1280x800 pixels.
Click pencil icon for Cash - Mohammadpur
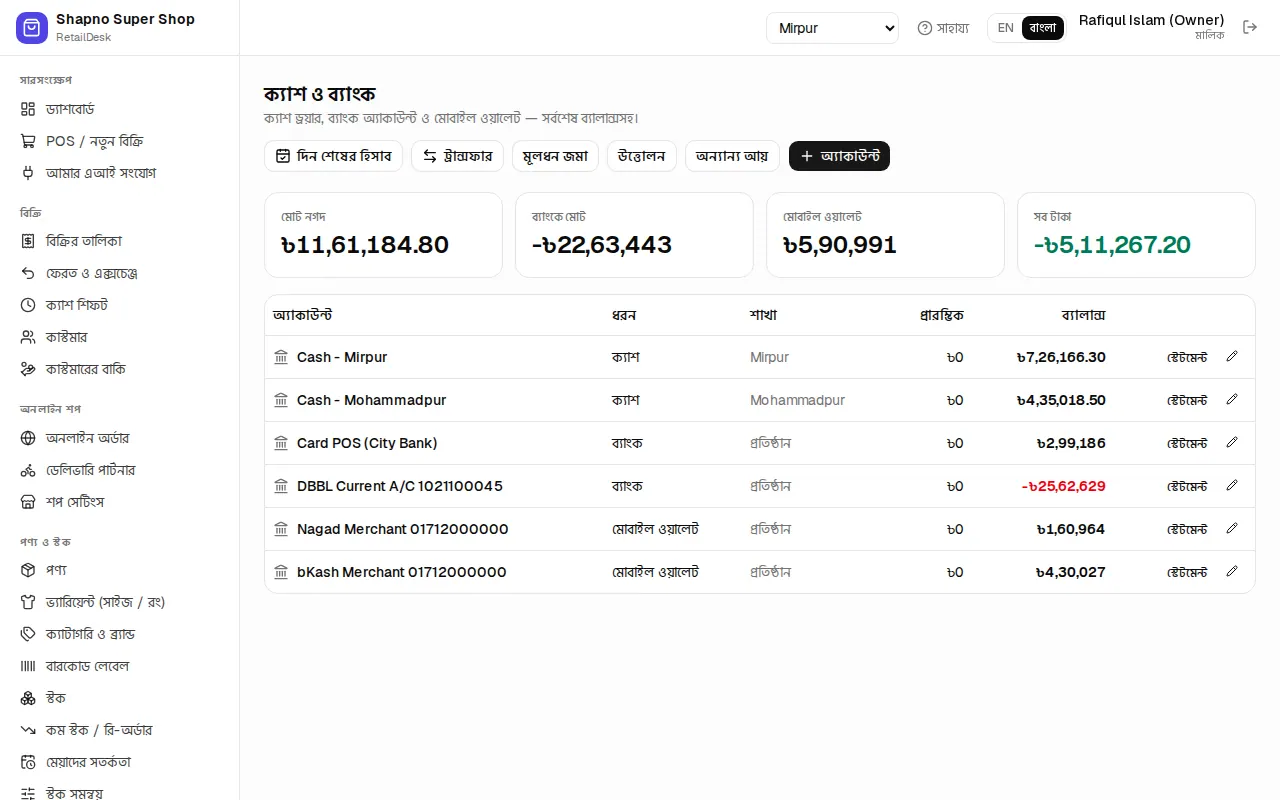(x=1231, y=399)
